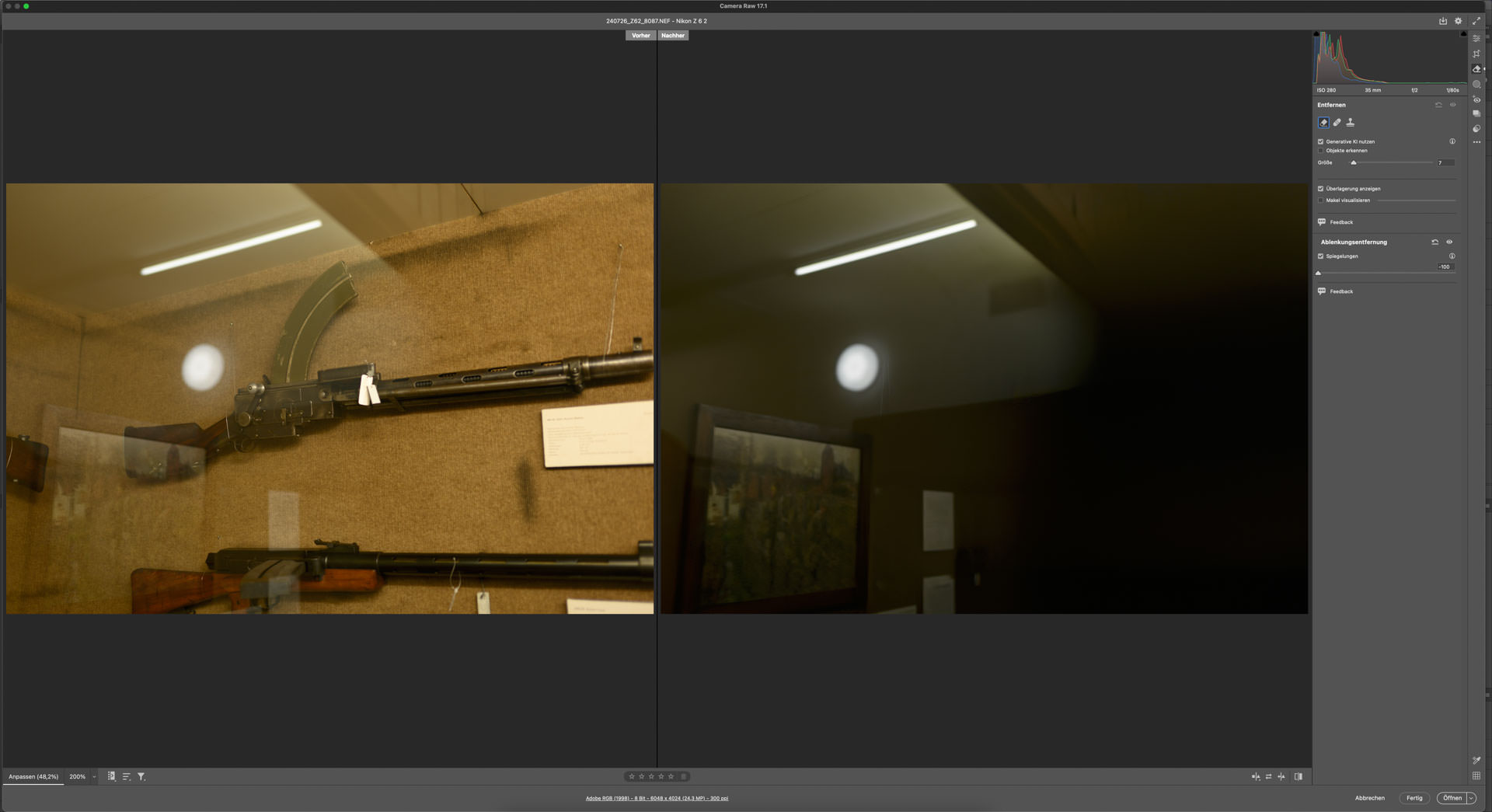Screen dimensions: 1492x812
Task: Uncheck Überlagerung anzeigen
Action: coord(1320,189)
